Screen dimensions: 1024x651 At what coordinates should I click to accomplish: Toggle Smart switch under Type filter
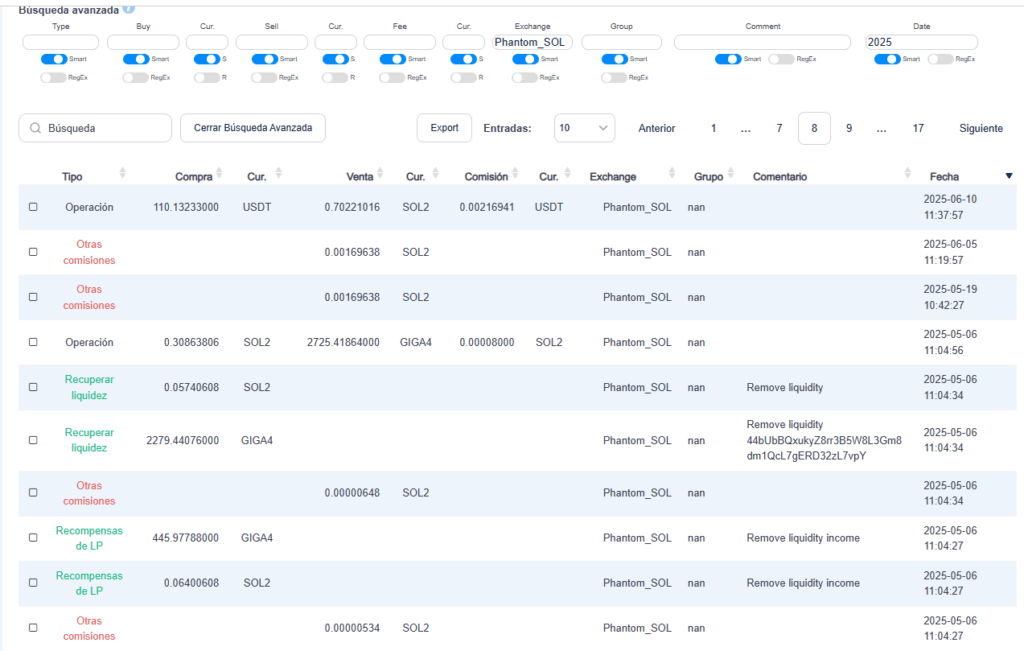54,59
